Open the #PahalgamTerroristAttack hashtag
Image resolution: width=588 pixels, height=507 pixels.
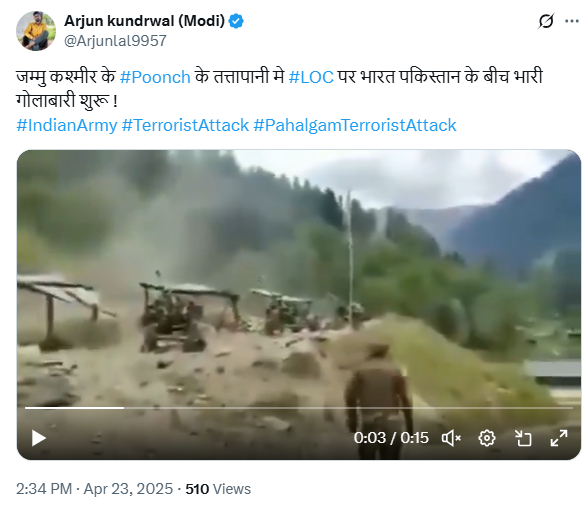[x=355, y=125]
